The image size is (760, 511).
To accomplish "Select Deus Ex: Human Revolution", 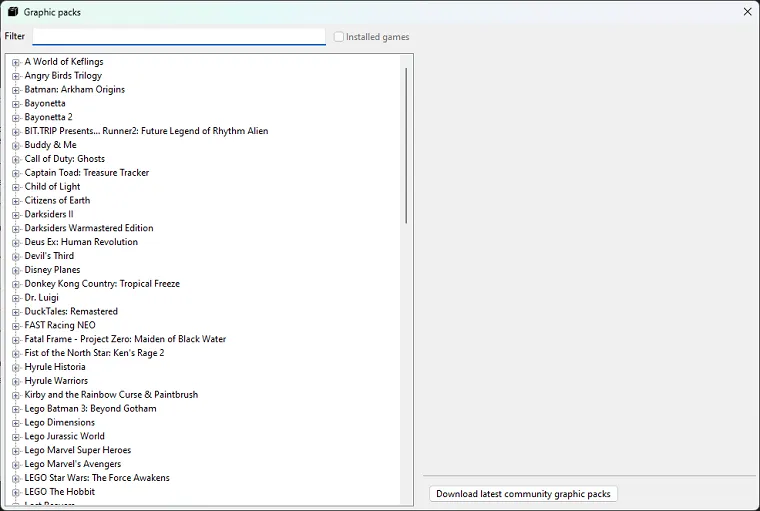I will (x=81, y=242).
